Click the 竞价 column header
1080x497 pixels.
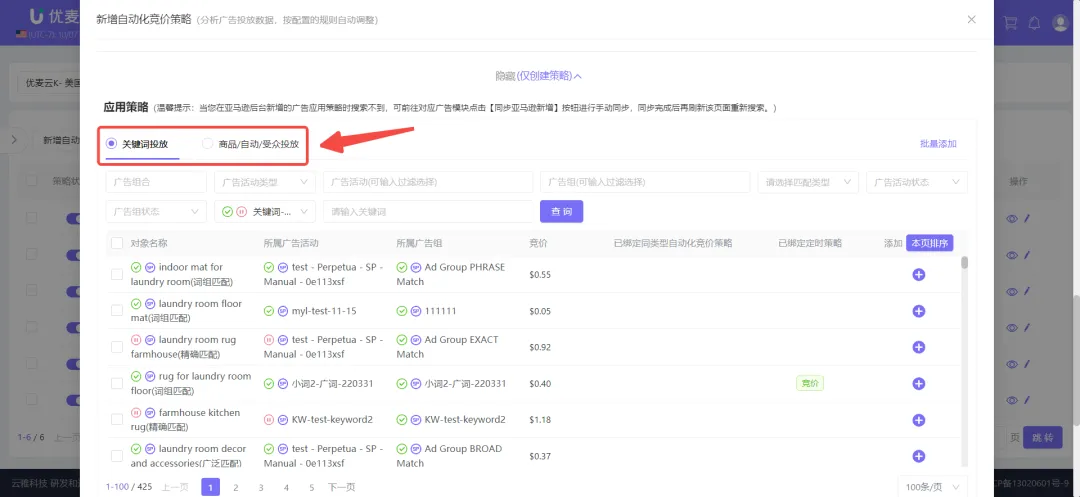tap(538, 243)
